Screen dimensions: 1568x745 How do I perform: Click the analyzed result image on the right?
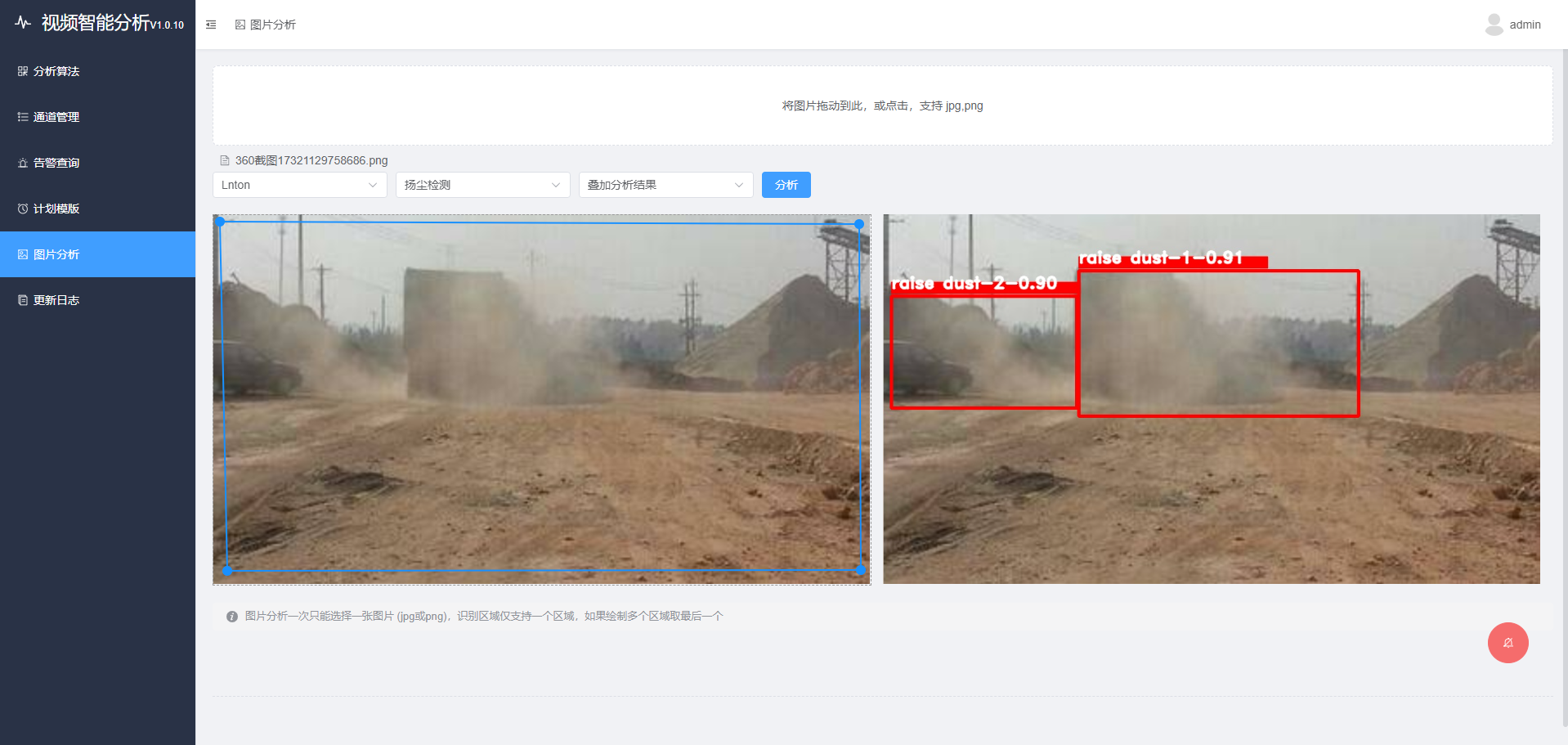1212,399
